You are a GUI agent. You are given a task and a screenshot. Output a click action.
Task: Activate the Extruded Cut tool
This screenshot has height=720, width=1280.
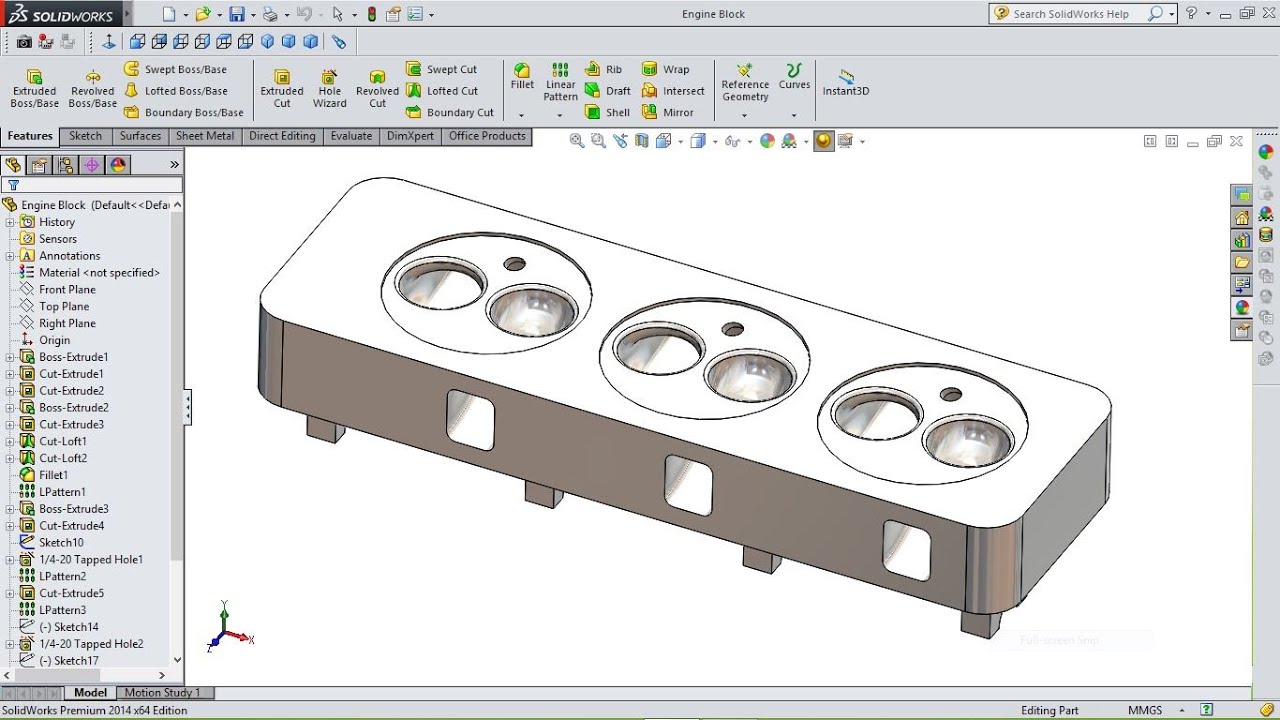pyautogui.click(x=282, y=89)
